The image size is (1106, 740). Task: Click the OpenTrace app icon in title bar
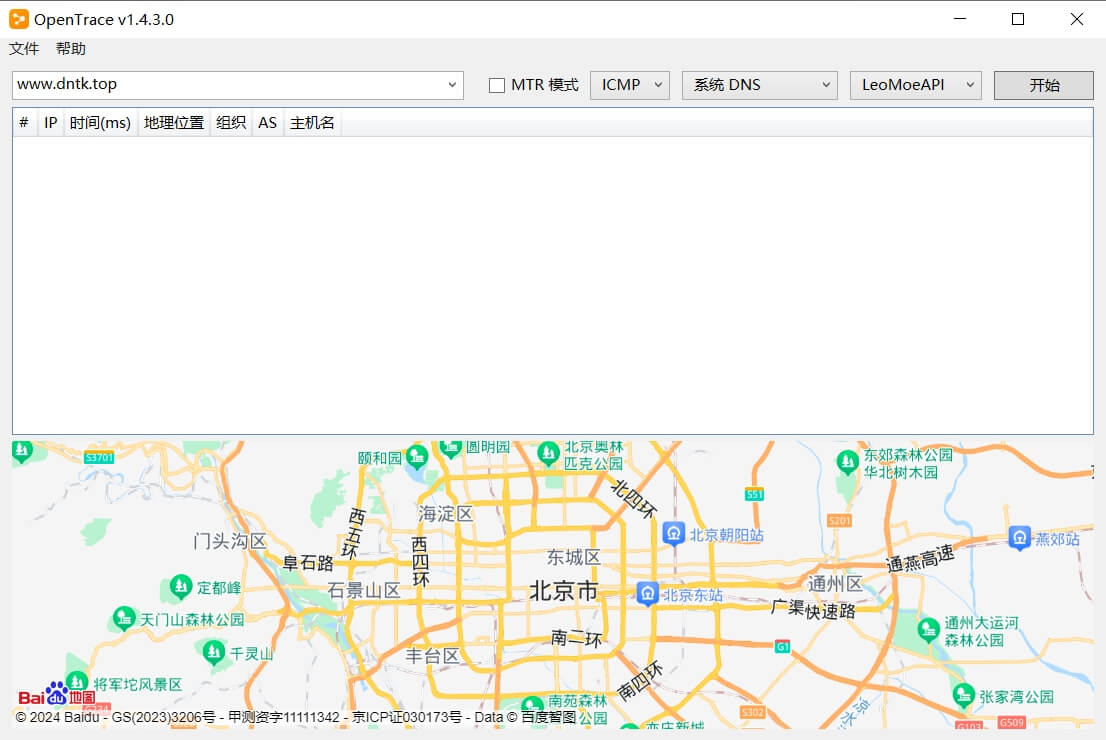click(19, 19)
